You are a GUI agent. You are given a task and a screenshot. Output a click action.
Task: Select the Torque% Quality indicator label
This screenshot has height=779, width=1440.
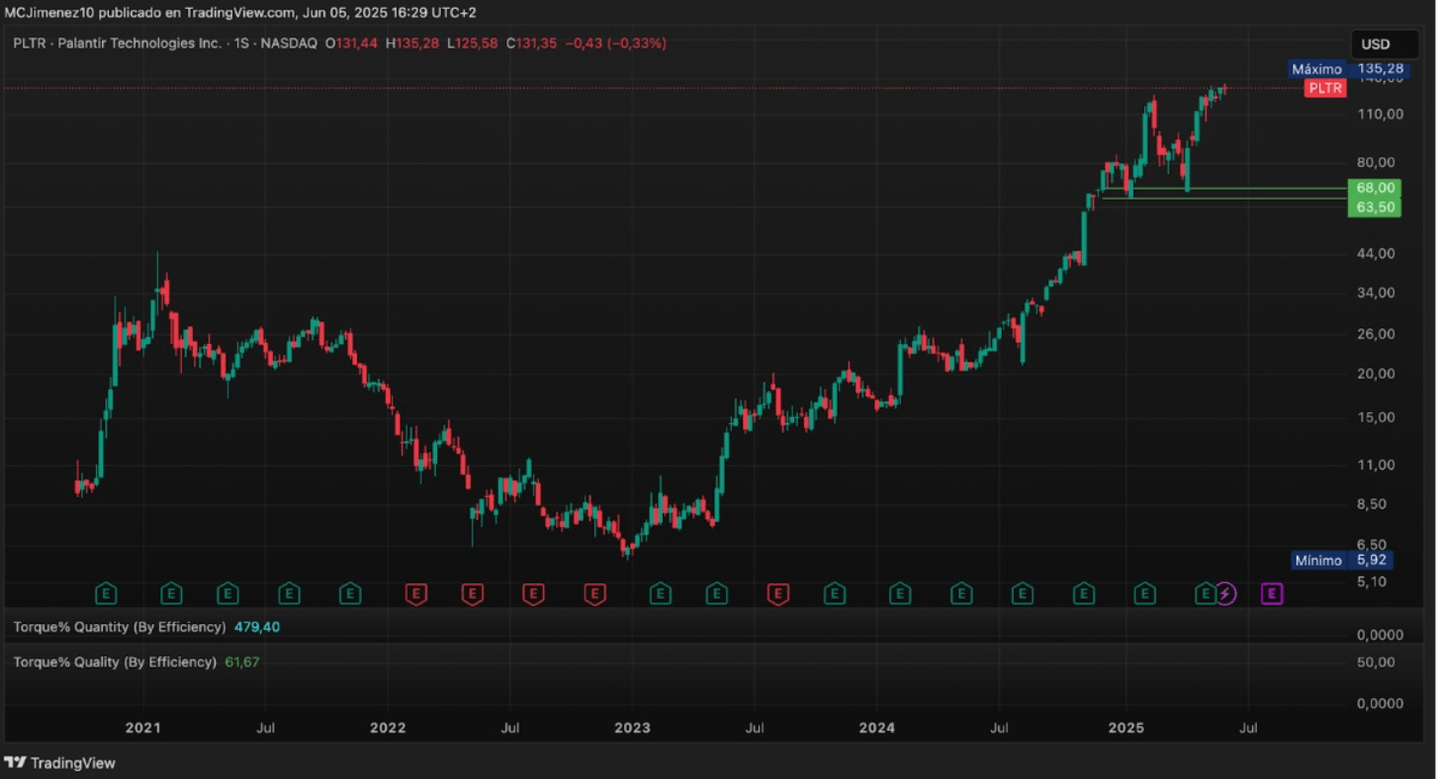point(115,662)
